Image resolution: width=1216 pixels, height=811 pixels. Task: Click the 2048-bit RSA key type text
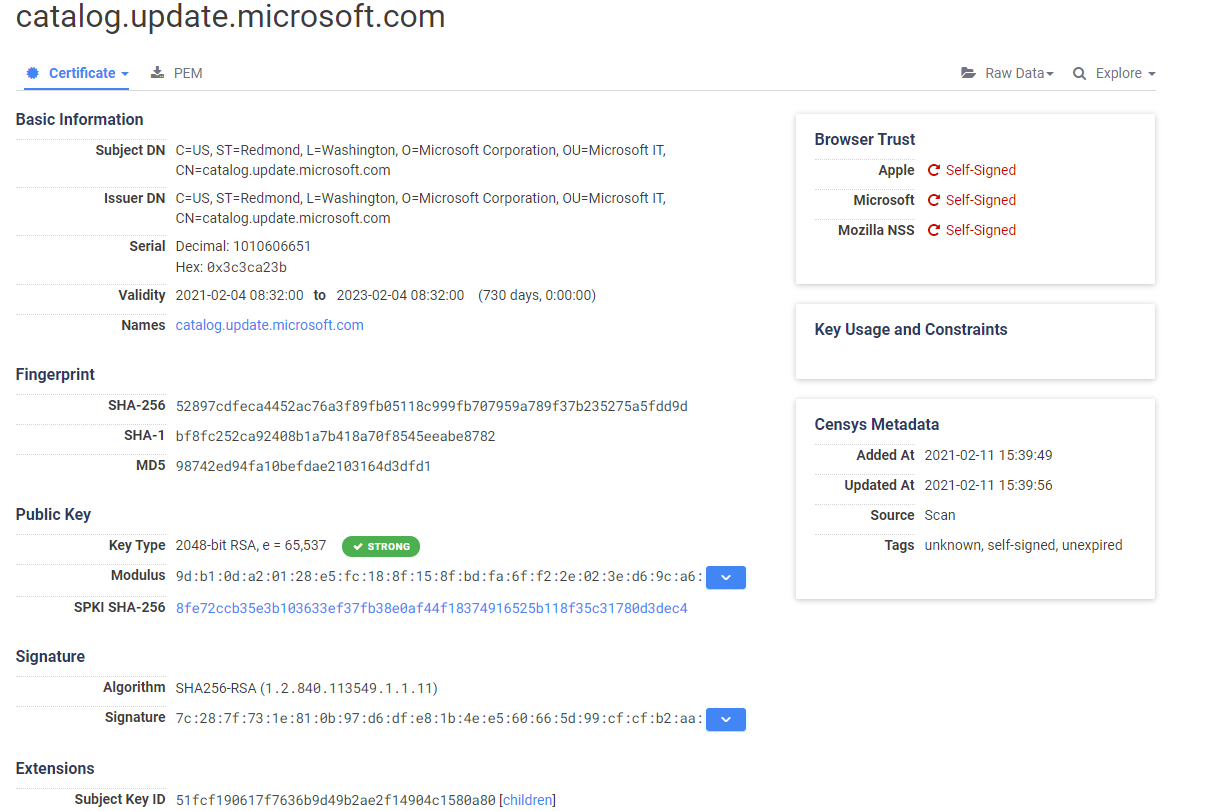(251, 545)
